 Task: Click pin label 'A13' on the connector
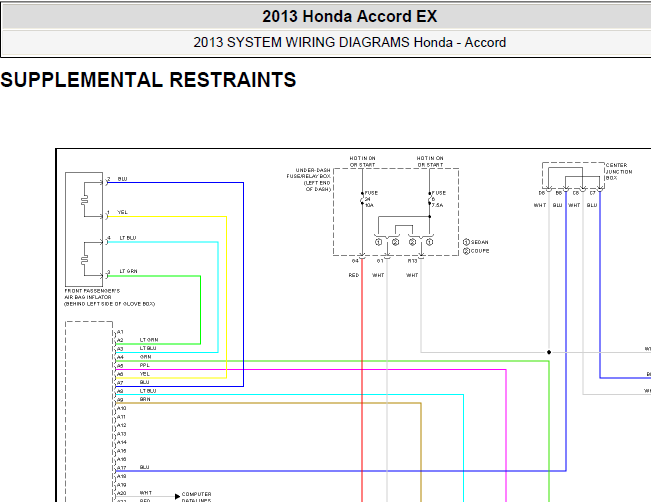click(x=121, y=434)
